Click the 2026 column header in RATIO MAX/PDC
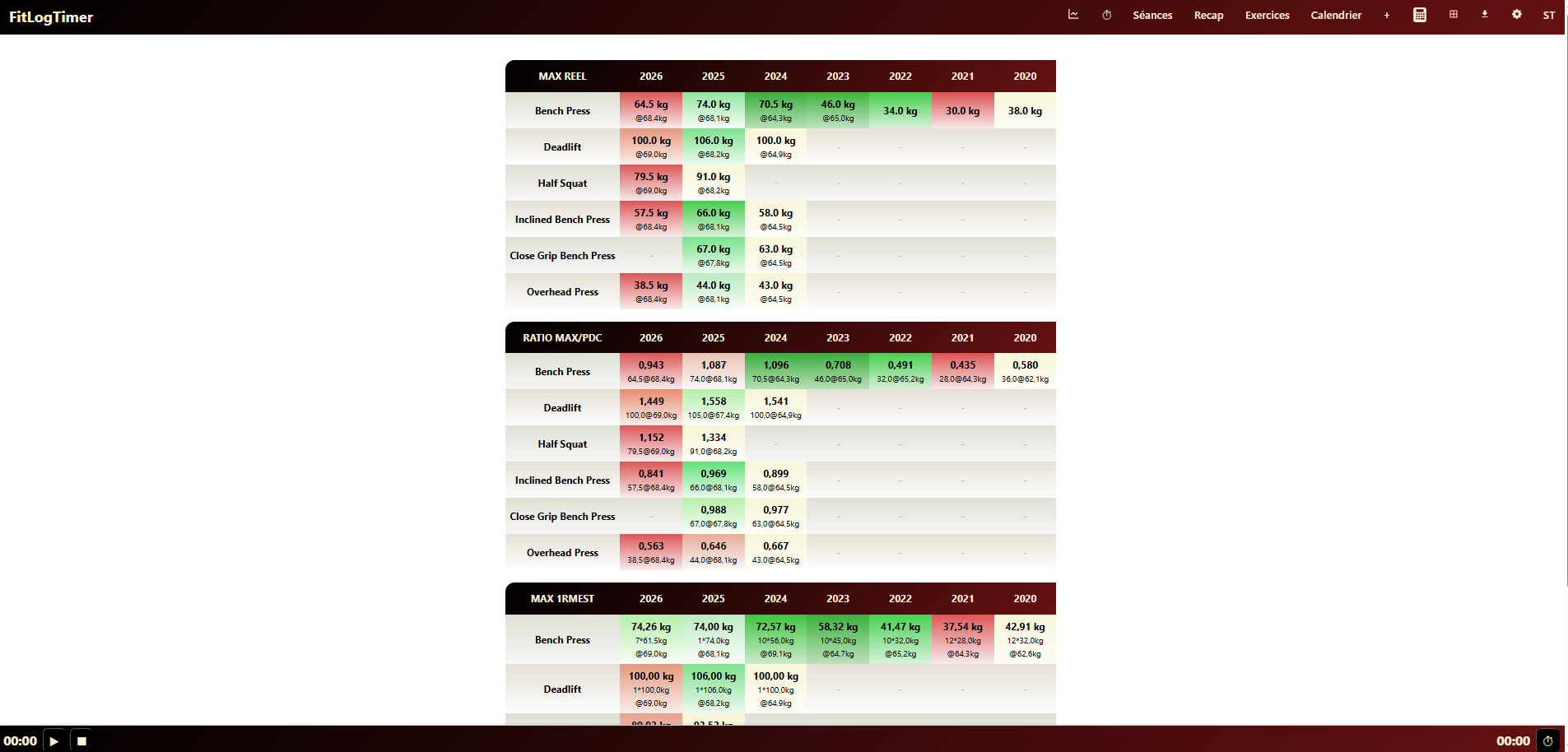The width and height of the screenshot is (1568, 752). [x=651, y=337]
